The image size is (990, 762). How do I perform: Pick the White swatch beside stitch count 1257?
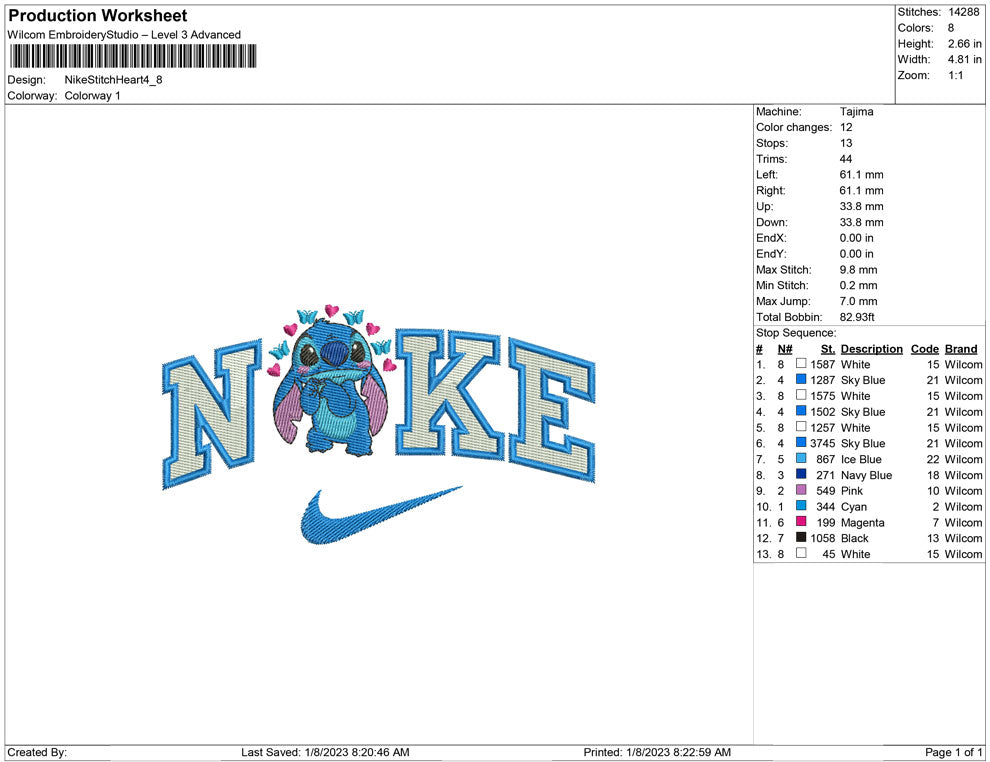[801, 427]
